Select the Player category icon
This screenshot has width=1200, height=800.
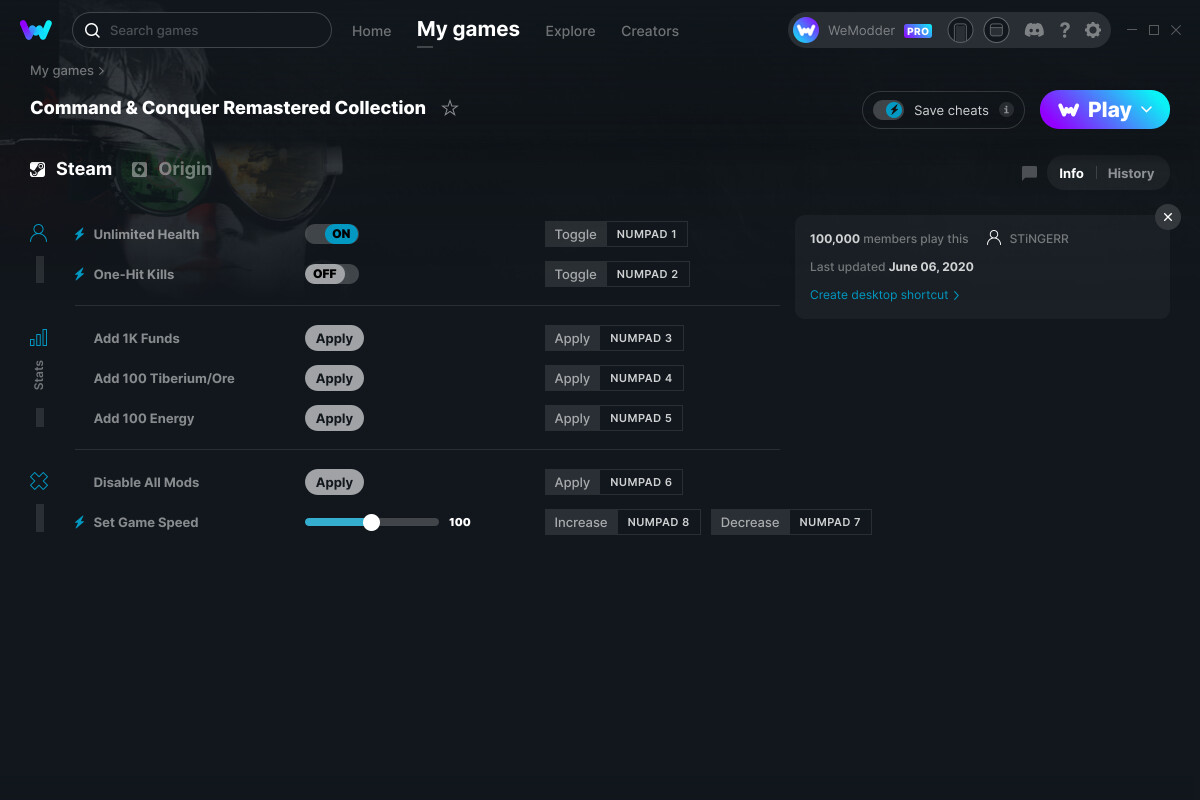pos(39,233)
